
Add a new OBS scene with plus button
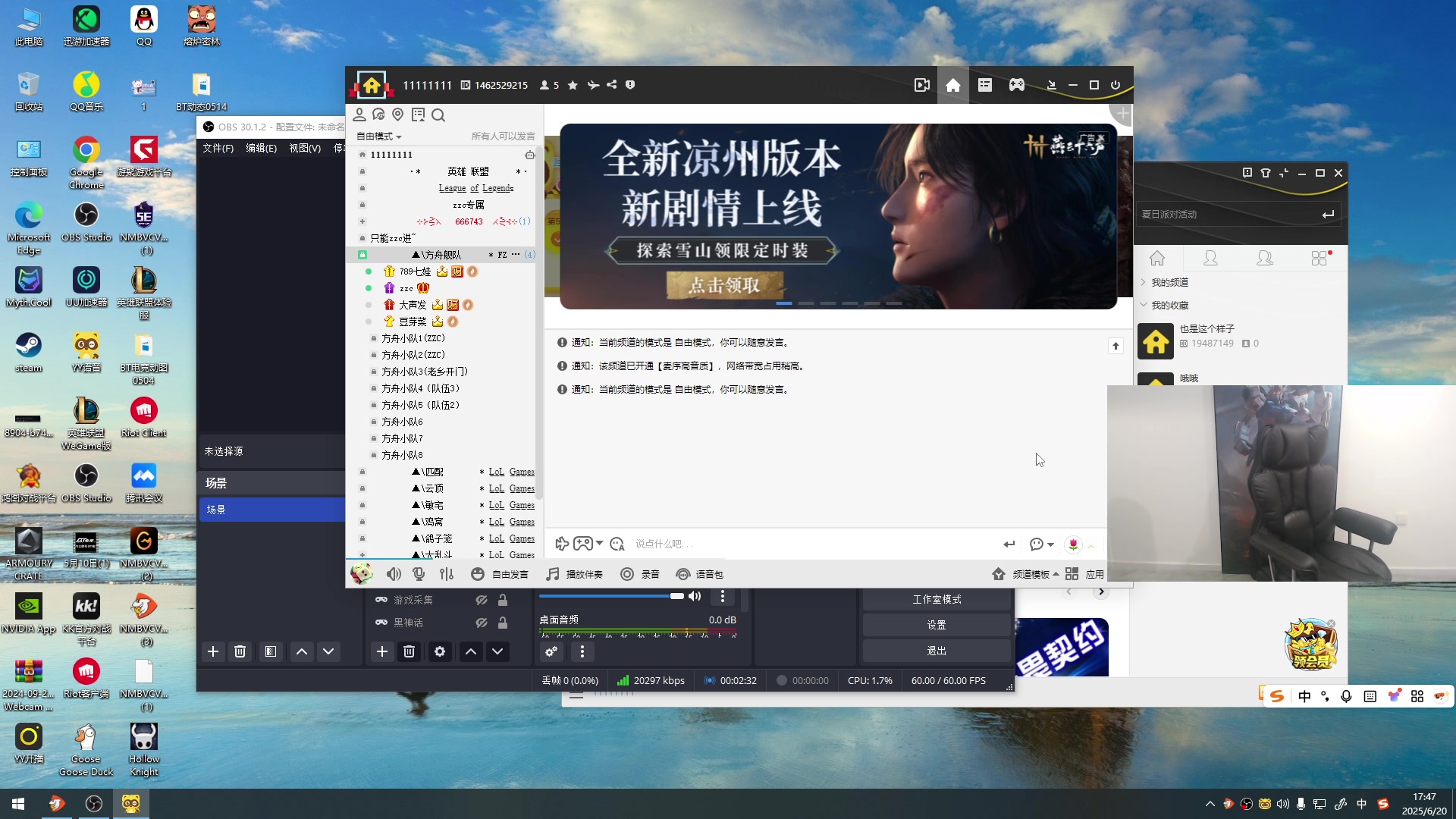click(x=213, y=651)
